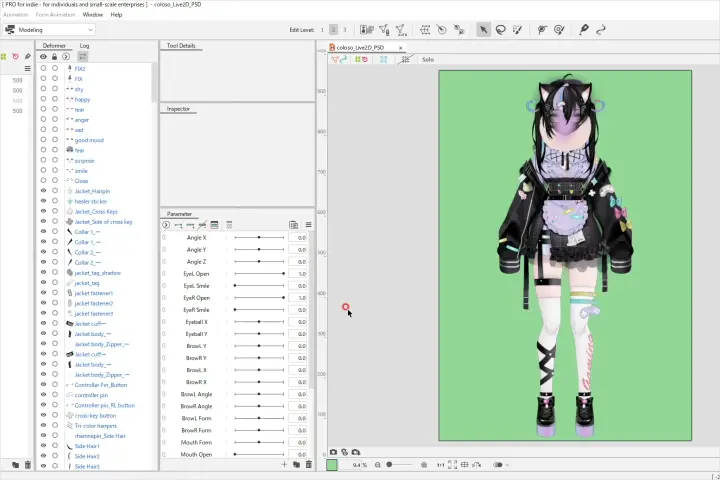Screen dimensions: 720x480
Task: Toggle lock circle for Jacket_Cross Keys
Action: click(x=55, y=211)
